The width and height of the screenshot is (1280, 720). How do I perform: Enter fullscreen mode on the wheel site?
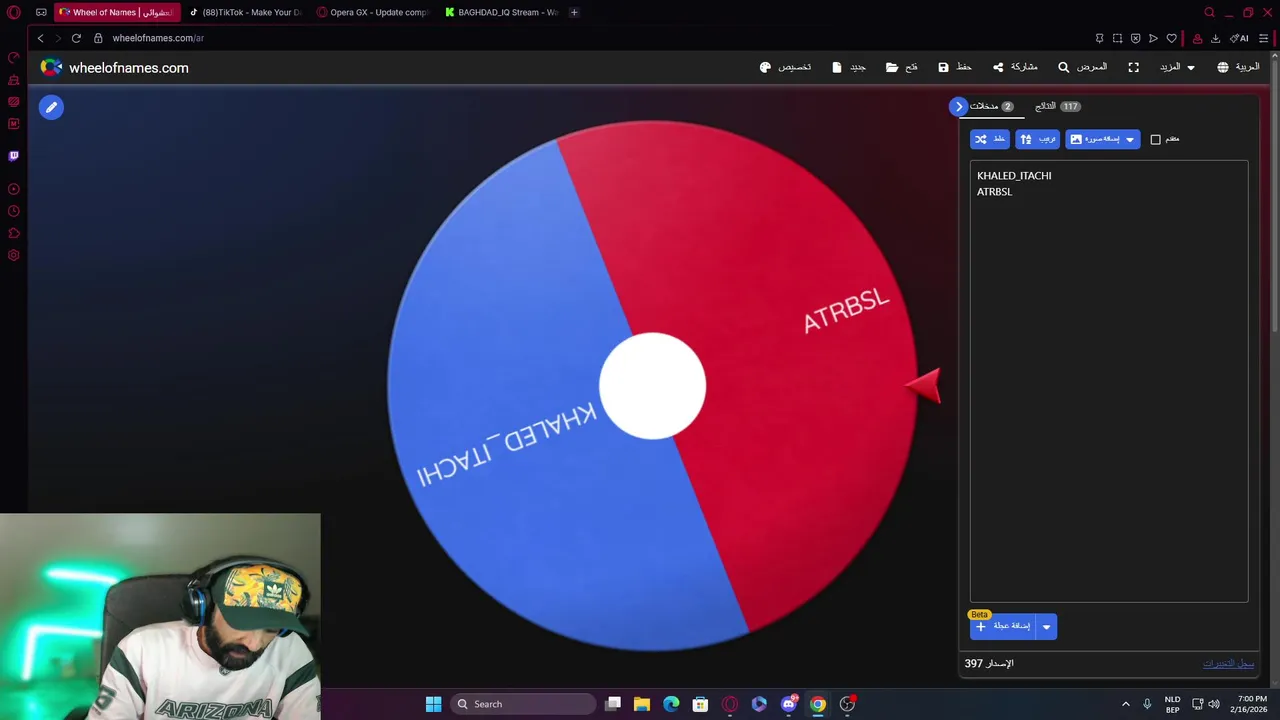tap(1133, 67)
